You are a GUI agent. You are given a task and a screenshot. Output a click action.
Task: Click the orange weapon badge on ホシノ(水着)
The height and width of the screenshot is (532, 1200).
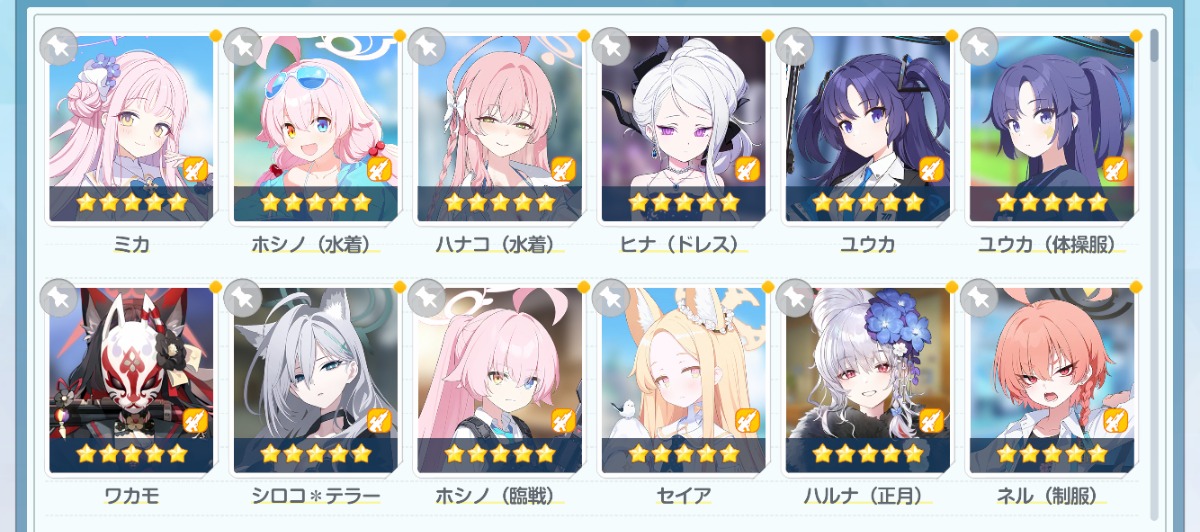pyautogui.click(x=379, y=169)
